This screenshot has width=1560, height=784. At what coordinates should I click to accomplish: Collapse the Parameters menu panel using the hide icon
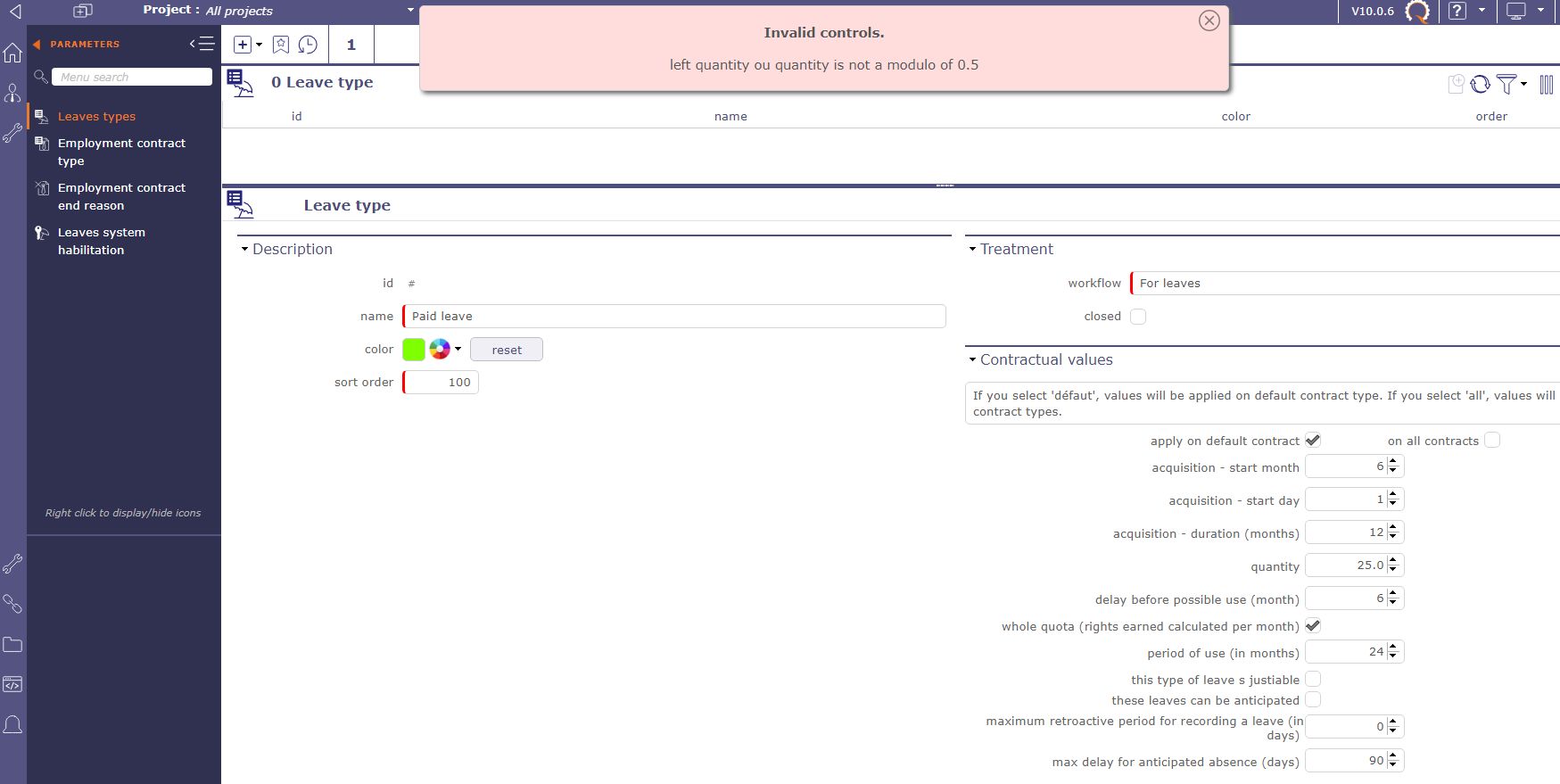[x=202, y=43]
